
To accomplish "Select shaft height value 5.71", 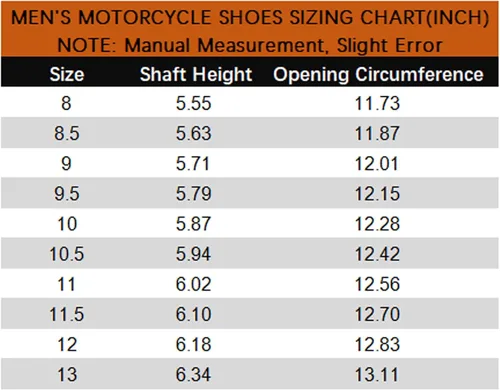I will tap(193, 164).
